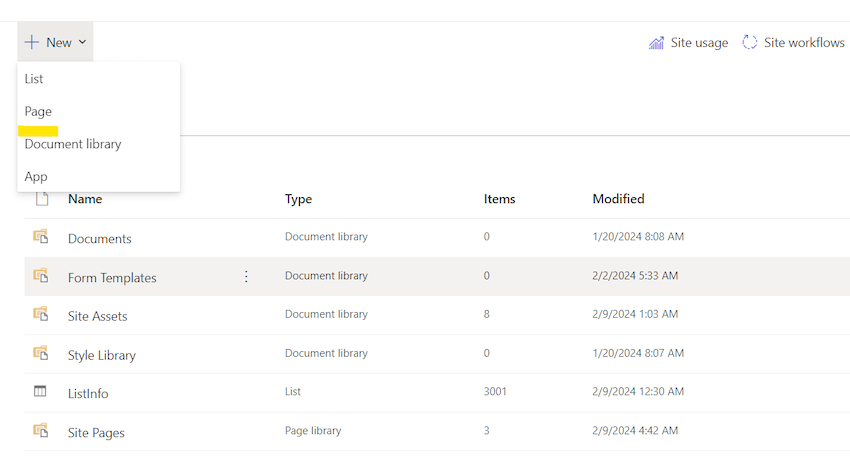Select List from the New menu

[34, 79]
